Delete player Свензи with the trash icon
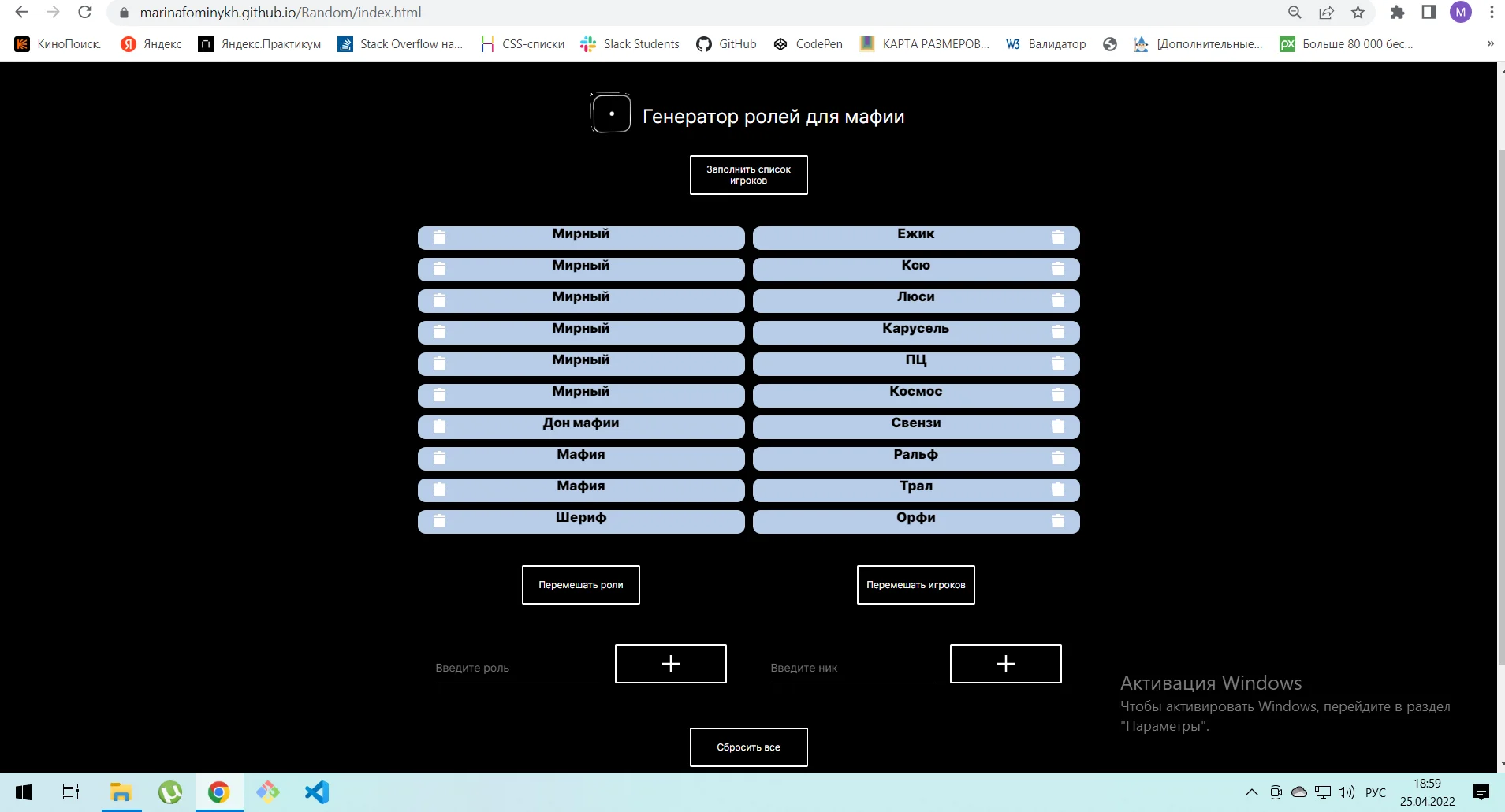1505x812 pixels. coord(1058,426)
